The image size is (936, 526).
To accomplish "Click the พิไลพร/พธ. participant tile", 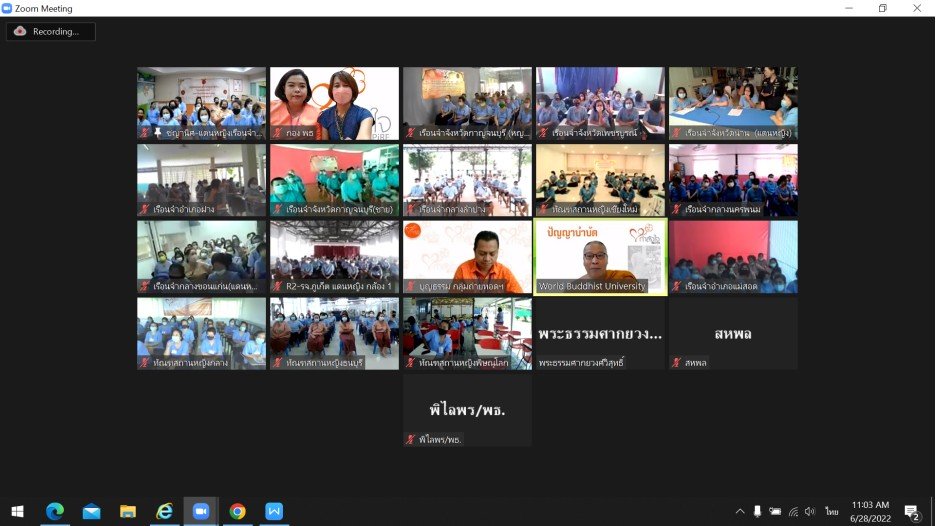I will click(x=467, y=410).
